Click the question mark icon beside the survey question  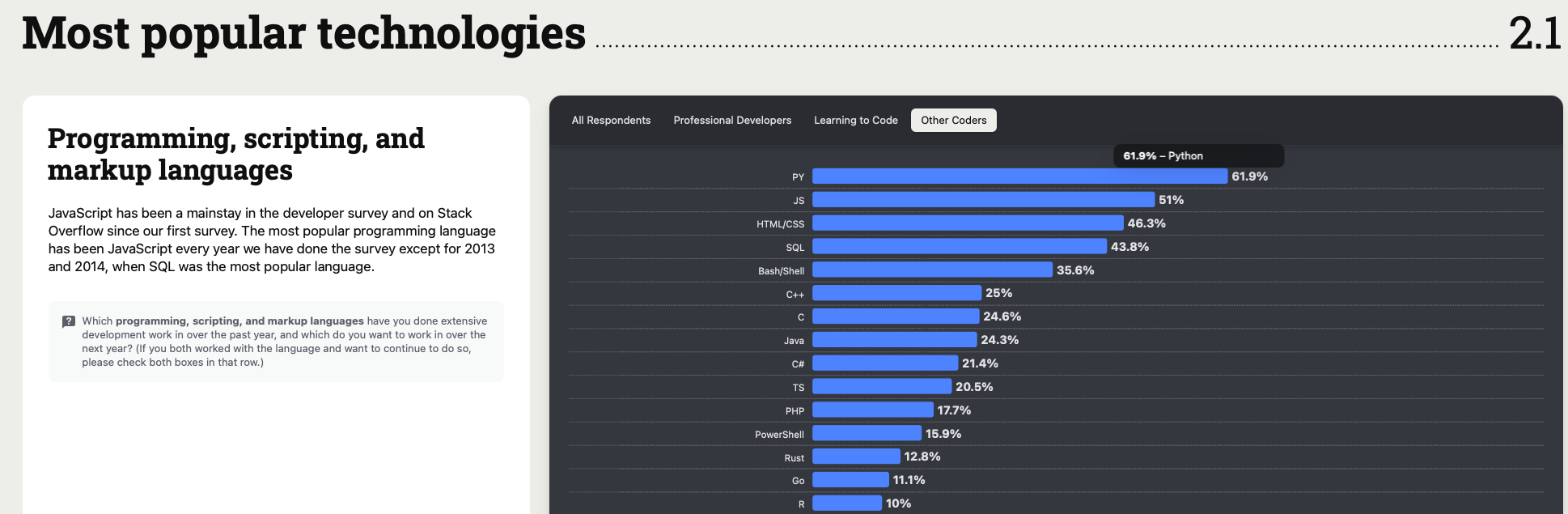[x=69, y=321]
